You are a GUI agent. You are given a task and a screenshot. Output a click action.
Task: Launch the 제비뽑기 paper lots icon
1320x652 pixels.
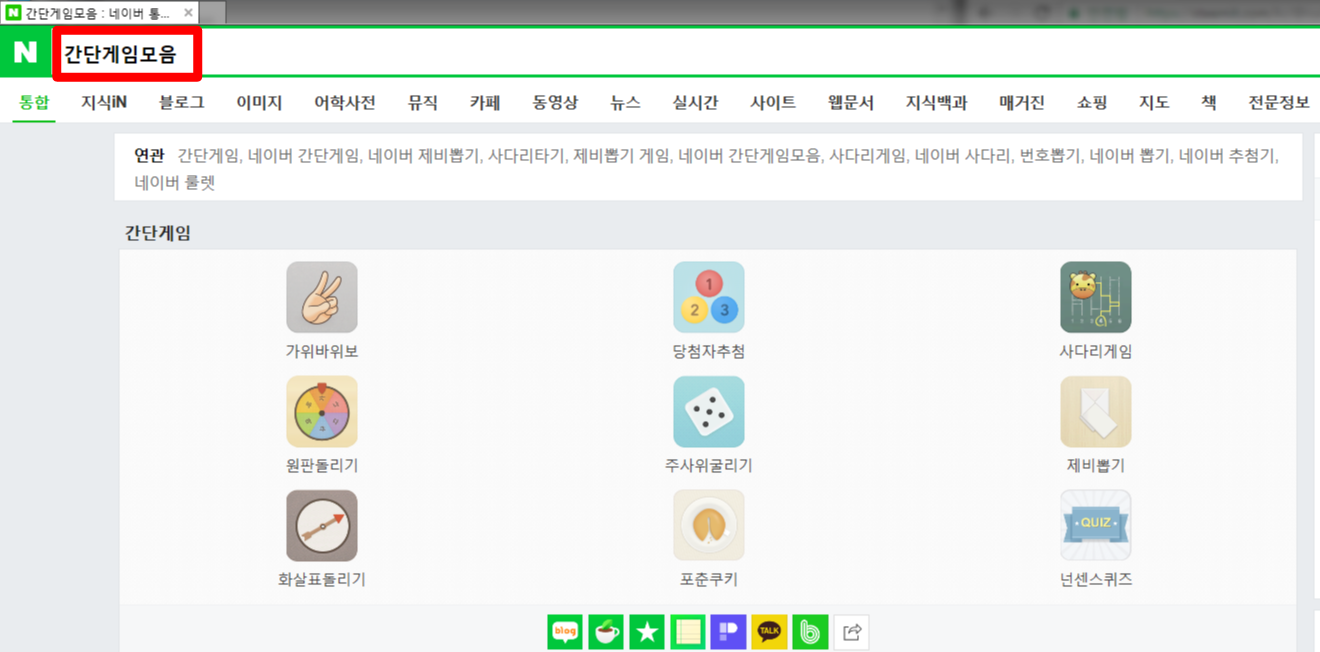click(1096, 411)
